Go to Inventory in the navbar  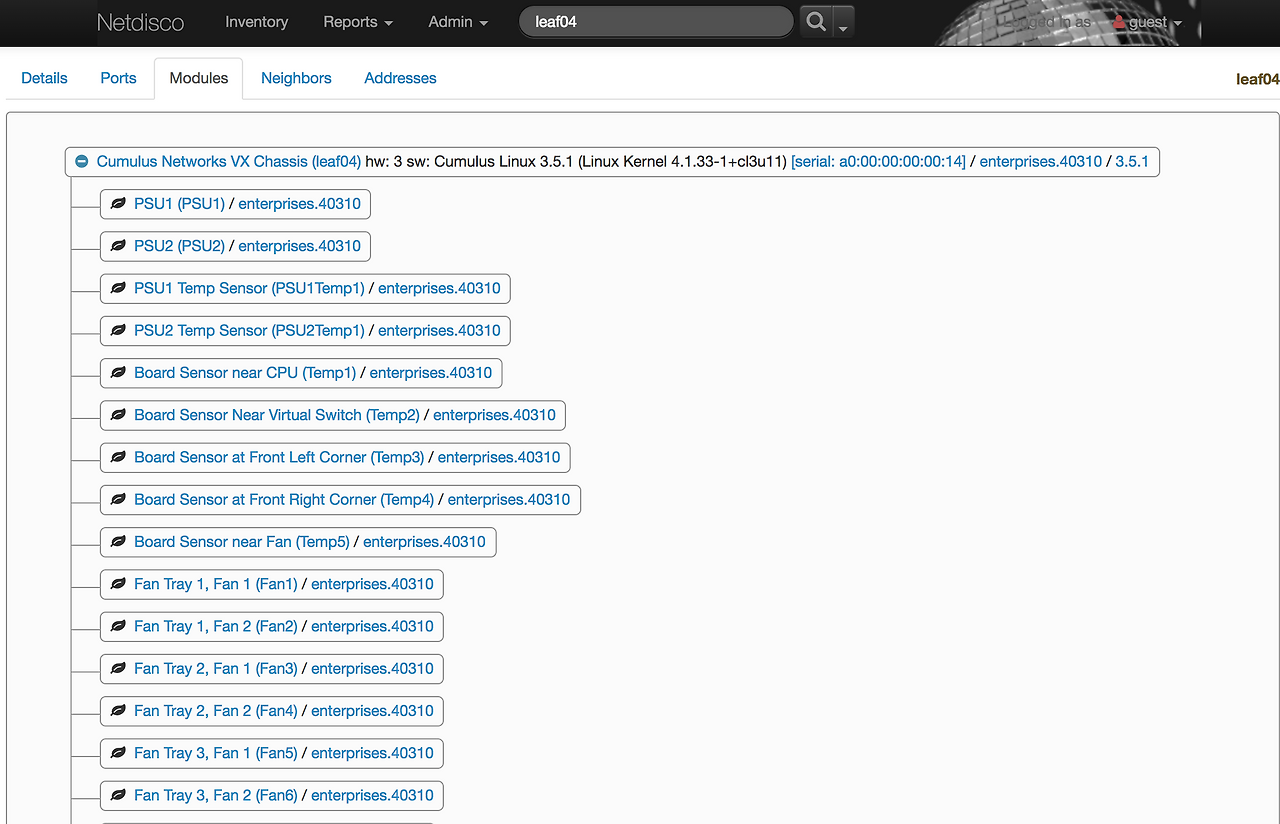pyautogui.click(x=257, y=22)
